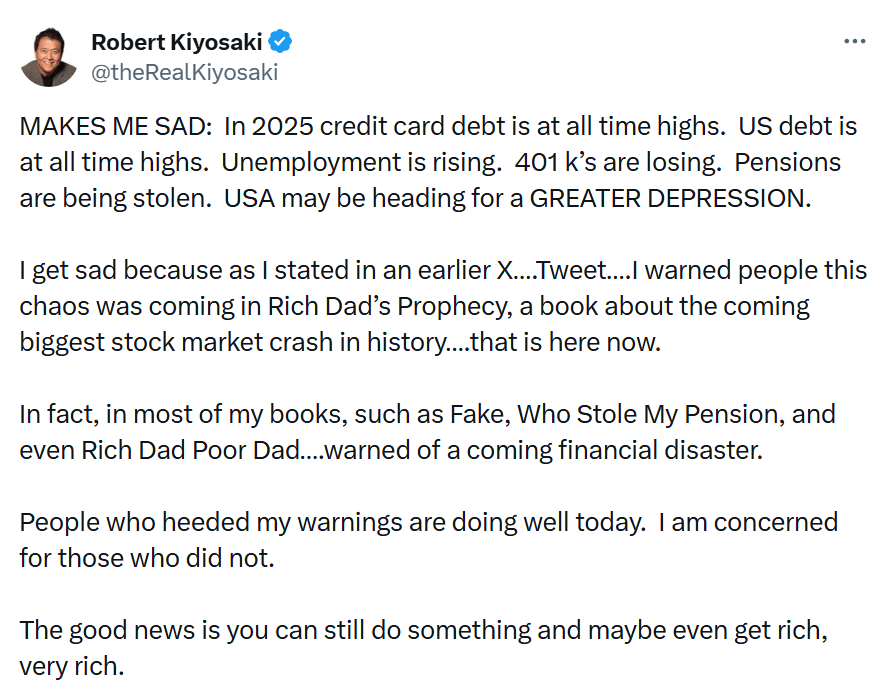880x692 pixels.
Task: Click the title Rich Dad Poor Dad
Action: (x=190, y=450)
